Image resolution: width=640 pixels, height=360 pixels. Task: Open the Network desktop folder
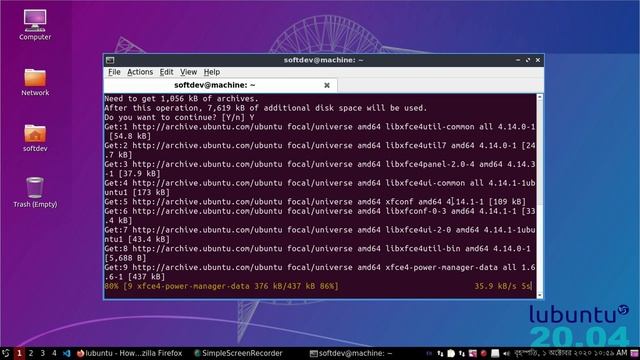point(35,82)
